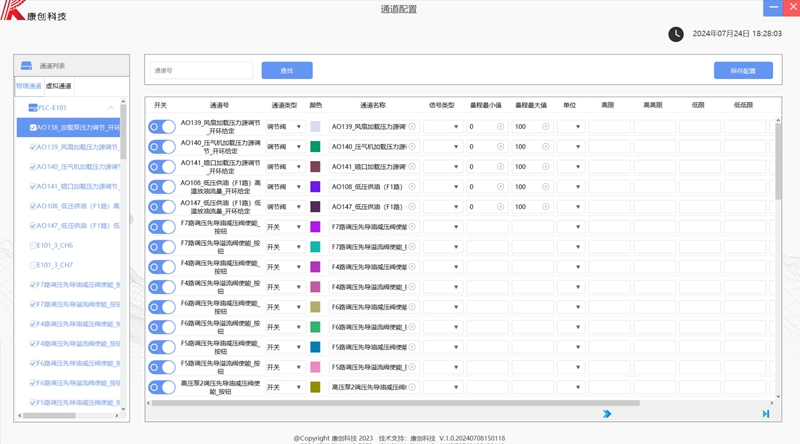Clear name field of F5路调压先导溢流阀使能 row
Viewport: 800px width, 444px height.
(412, 367)
